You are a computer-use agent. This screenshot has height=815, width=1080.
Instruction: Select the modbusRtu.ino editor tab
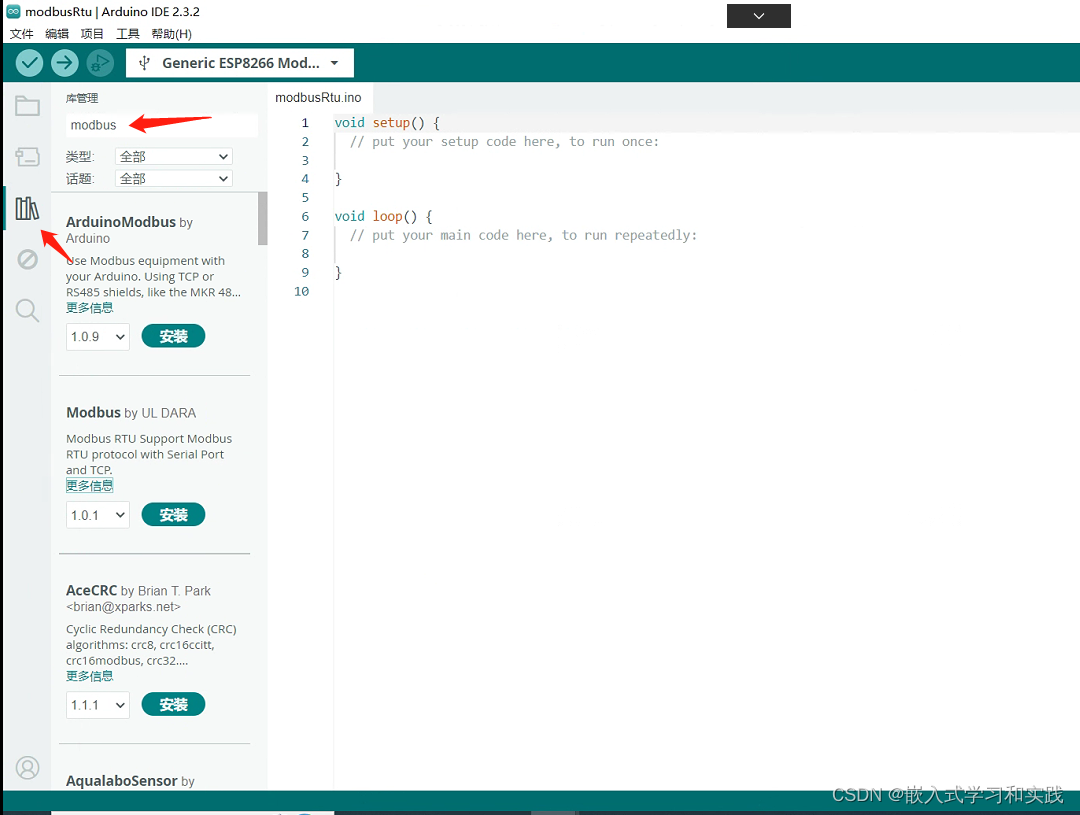coord(318,98)
